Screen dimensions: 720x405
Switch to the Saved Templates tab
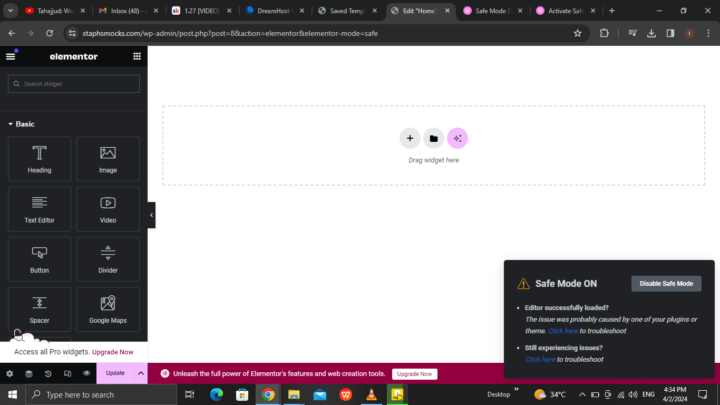[x=347, y=11]
